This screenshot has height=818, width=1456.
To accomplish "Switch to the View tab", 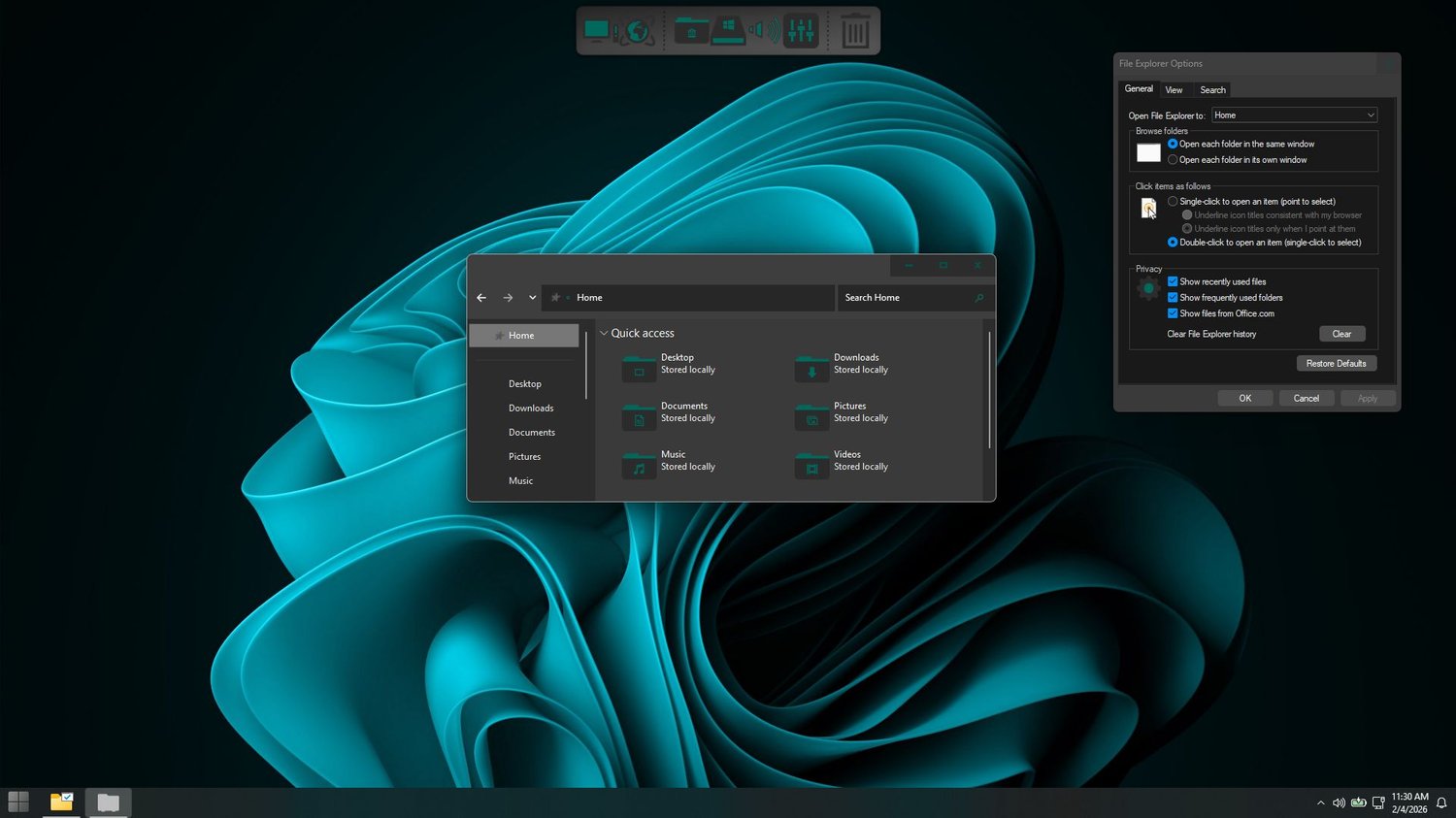I will (1174, 90).
